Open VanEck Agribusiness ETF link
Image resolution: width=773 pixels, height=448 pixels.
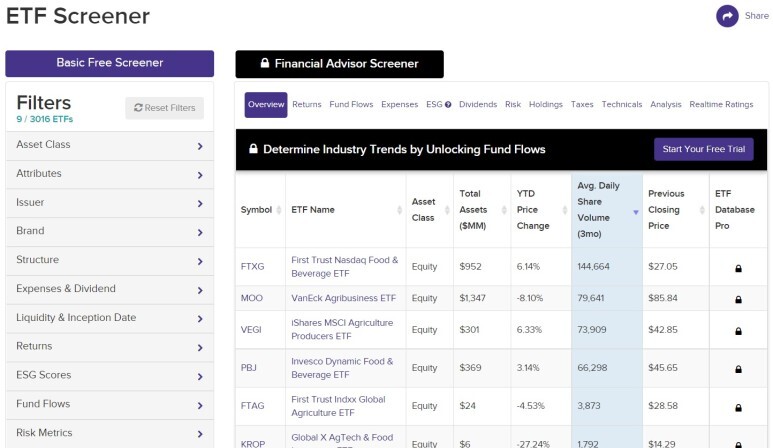(343, 298)
